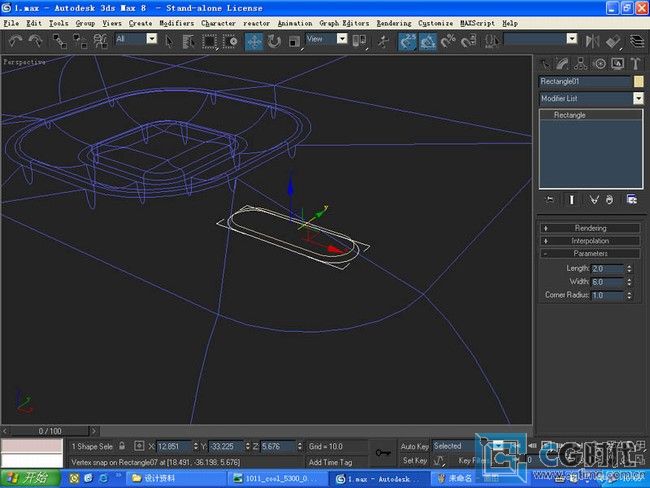Click Add Time Tag
Viewport: 650px width, 488px height.
coord(330,462)
